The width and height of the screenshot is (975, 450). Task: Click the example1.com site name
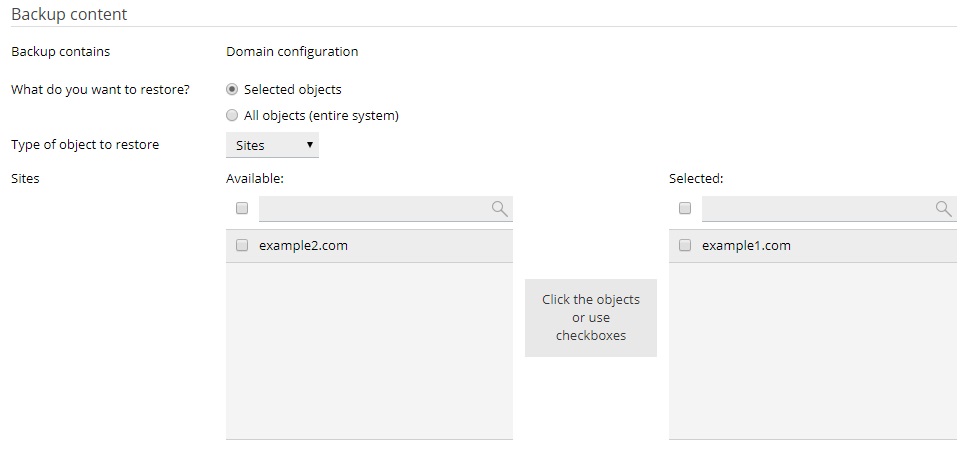pyautogui.click(x=746, y=245)
